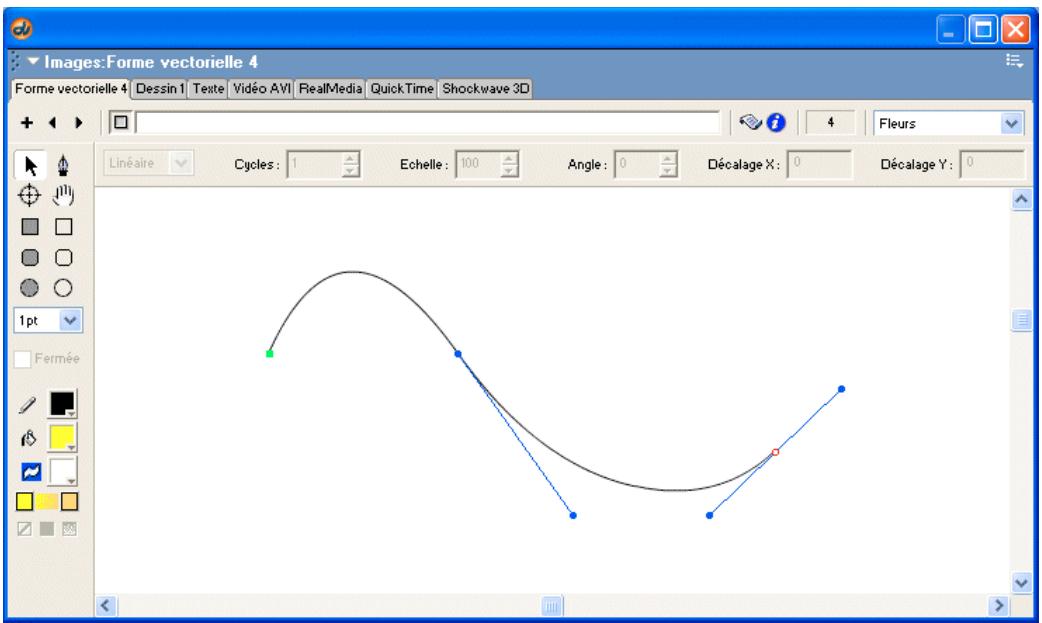The width and height of the screenshot is (1042, 623).
Task: Click the Director logo in title bar
Action: click(22, 29)
